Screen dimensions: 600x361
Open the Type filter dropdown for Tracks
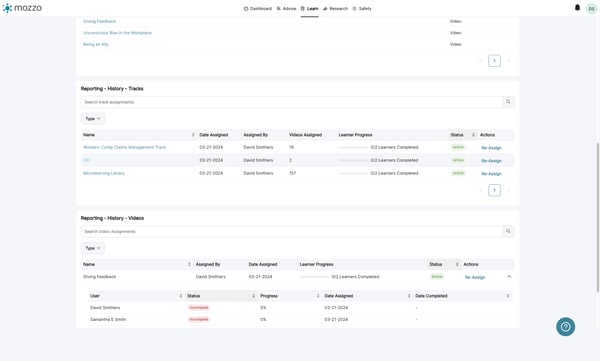(93, 119)
